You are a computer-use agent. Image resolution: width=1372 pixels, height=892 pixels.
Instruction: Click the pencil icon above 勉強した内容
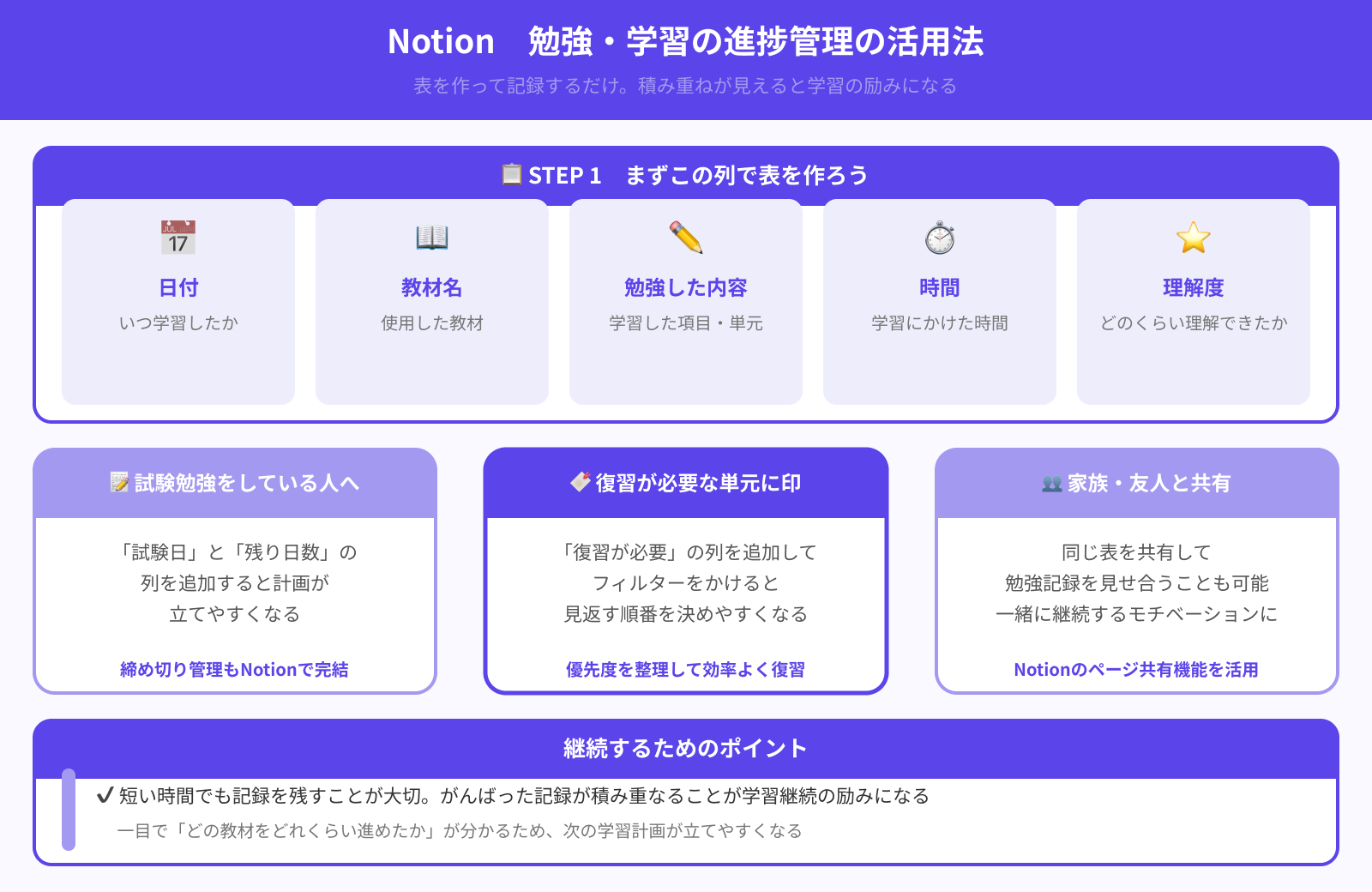click(685, 238)
